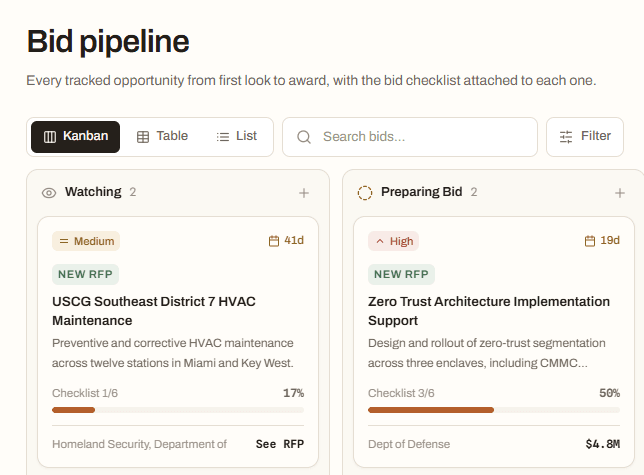Click the Kanban columns icon

point(50,137)
